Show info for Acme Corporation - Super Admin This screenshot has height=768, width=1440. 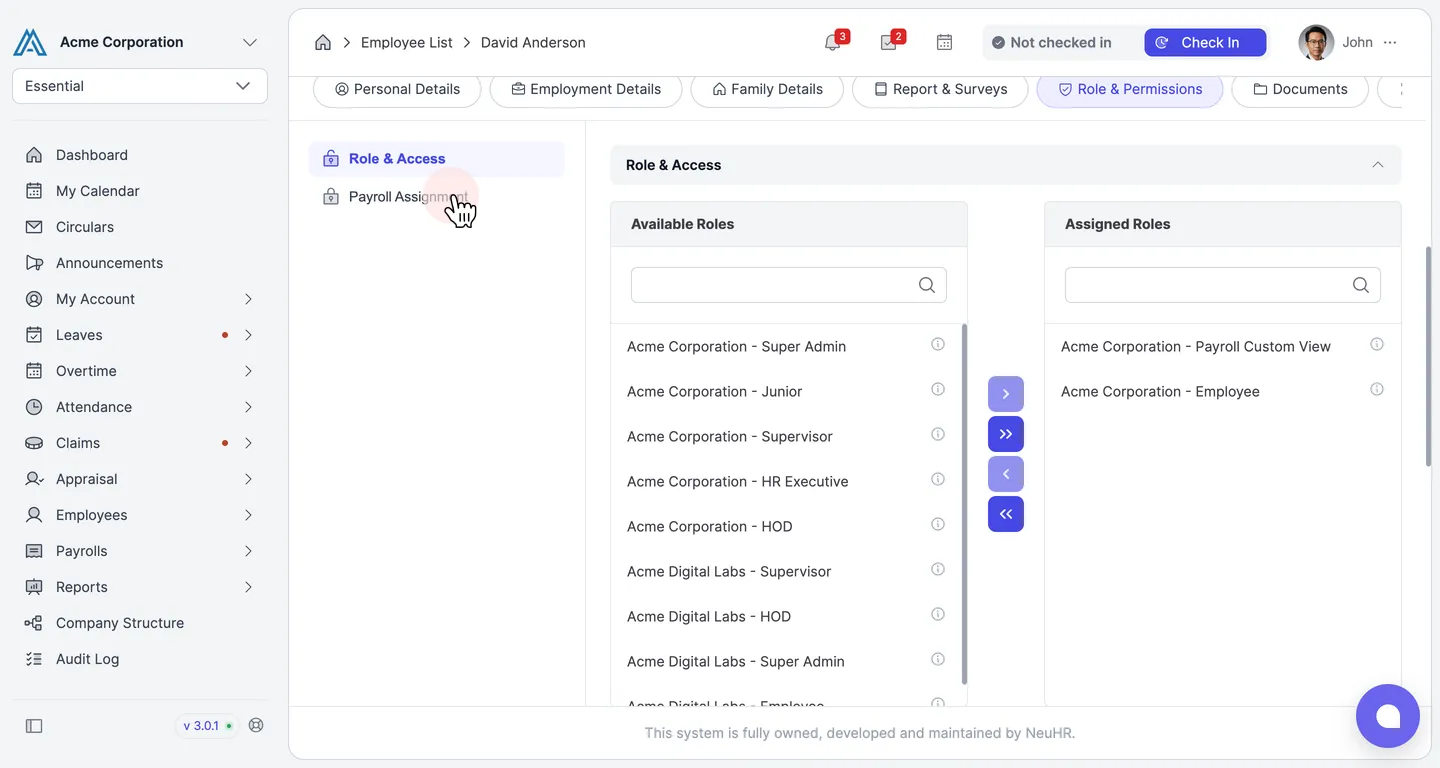coord(938,344)
